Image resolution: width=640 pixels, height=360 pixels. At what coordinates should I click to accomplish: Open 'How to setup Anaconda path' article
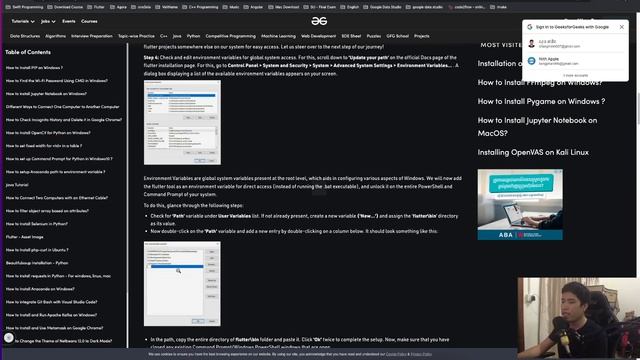tap(56, 172)
